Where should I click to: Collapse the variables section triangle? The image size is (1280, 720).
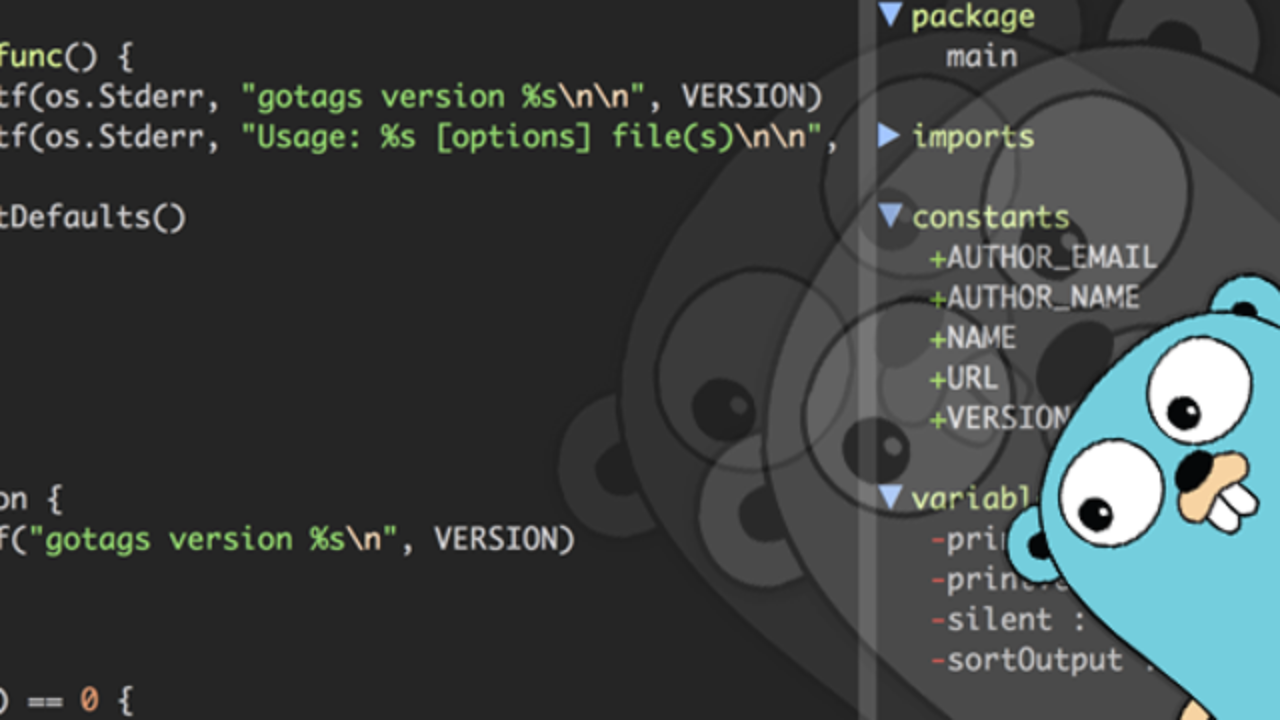click(890, 498)
